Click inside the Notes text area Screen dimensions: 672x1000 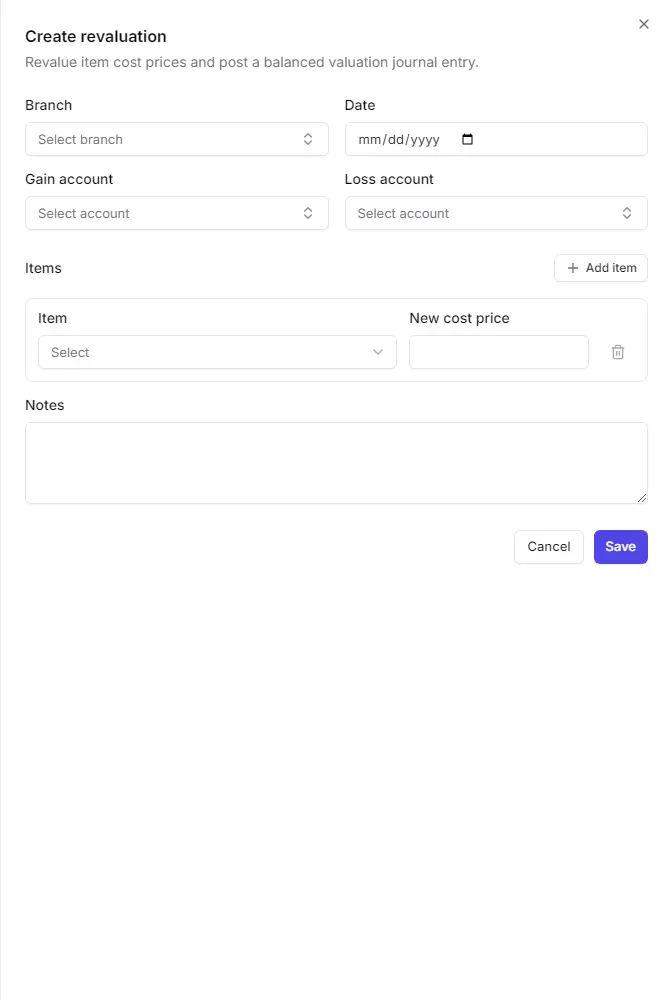tap(337, 463)
